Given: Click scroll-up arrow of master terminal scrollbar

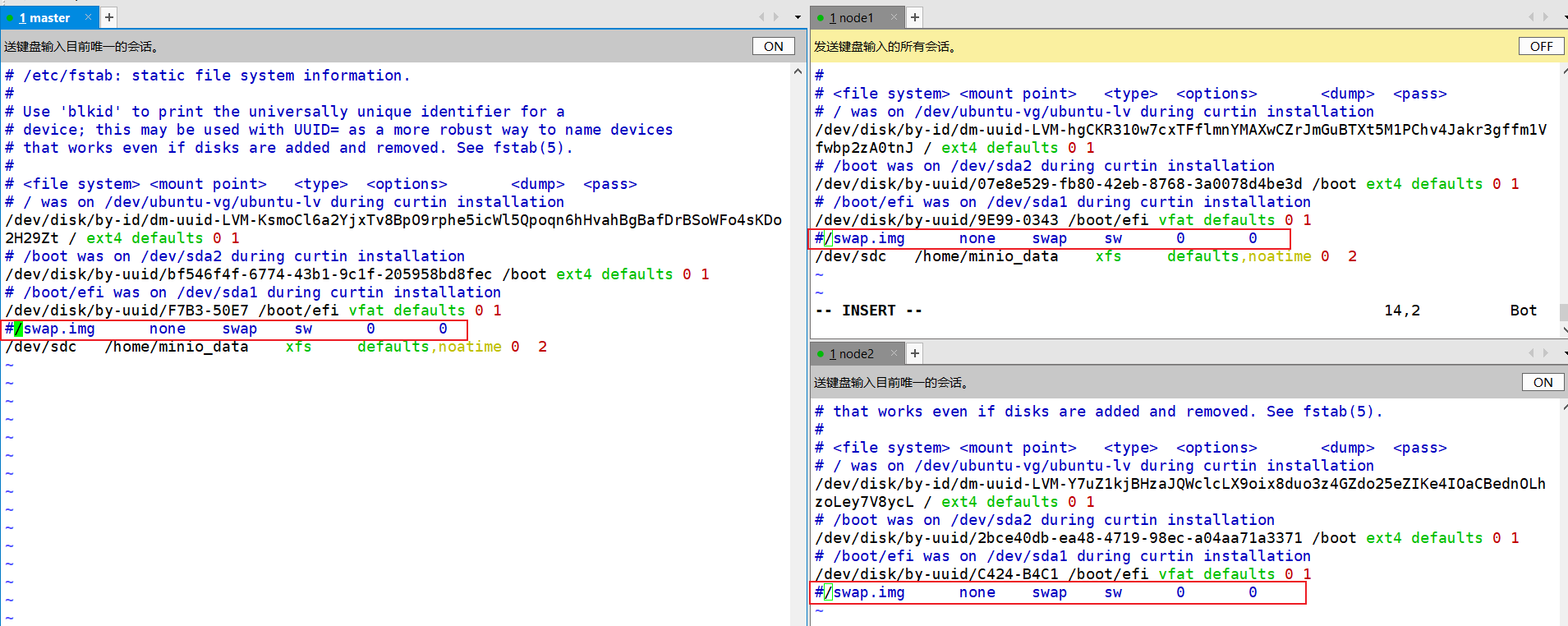Looking at the screenshot, I should pyautogui.click(x=798, y=71).
